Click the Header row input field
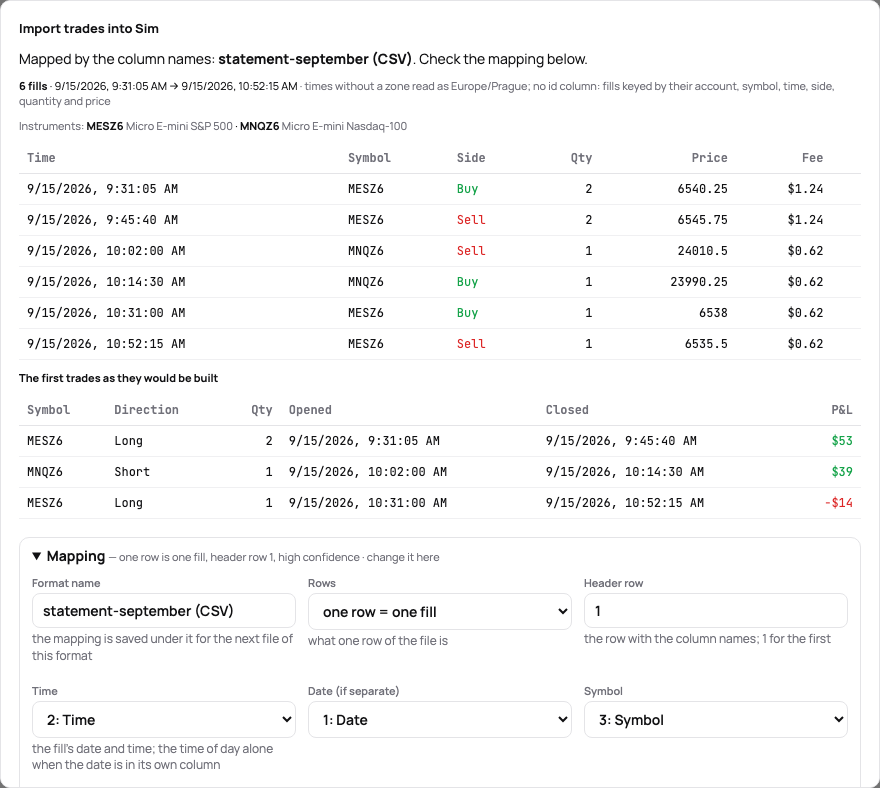880x788 pixels. click(716, 611)
